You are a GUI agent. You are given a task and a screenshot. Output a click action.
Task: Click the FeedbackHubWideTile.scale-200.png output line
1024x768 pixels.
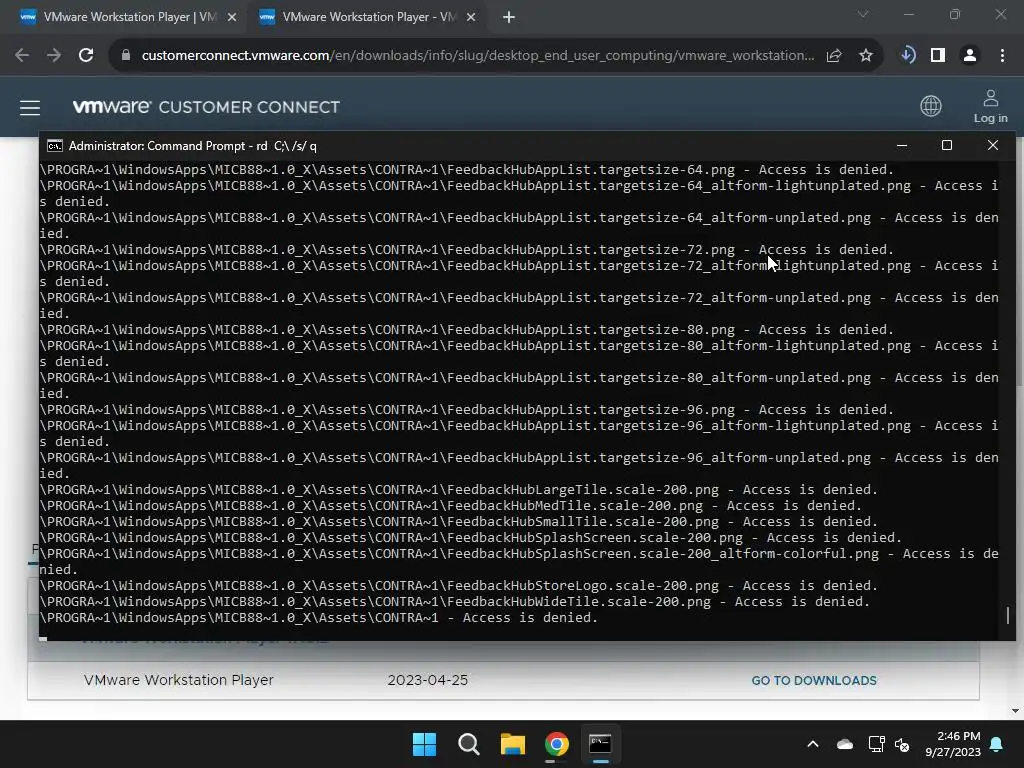455,601
